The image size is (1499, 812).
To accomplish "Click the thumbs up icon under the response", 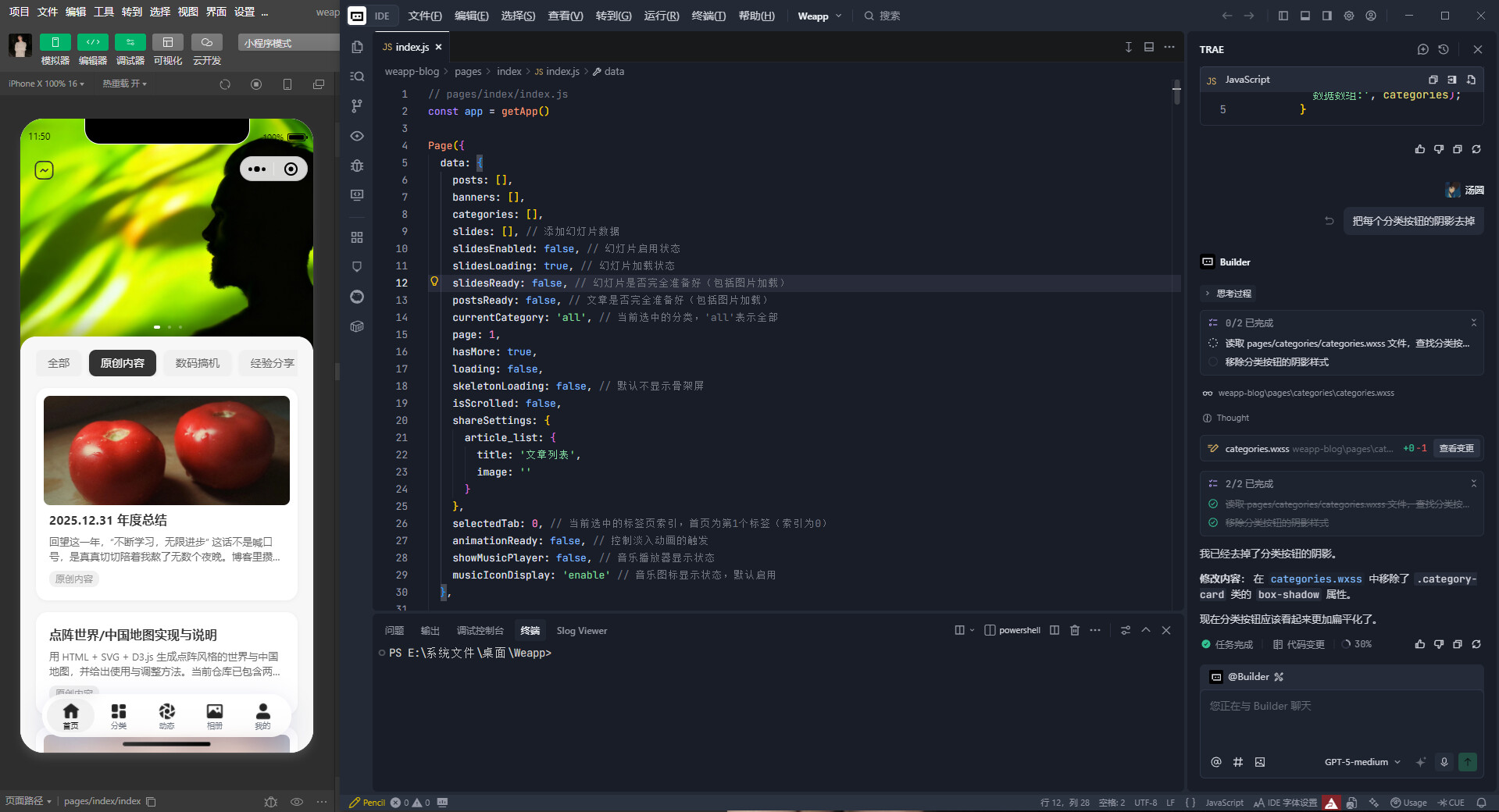I will click(x=1419, y=644).
